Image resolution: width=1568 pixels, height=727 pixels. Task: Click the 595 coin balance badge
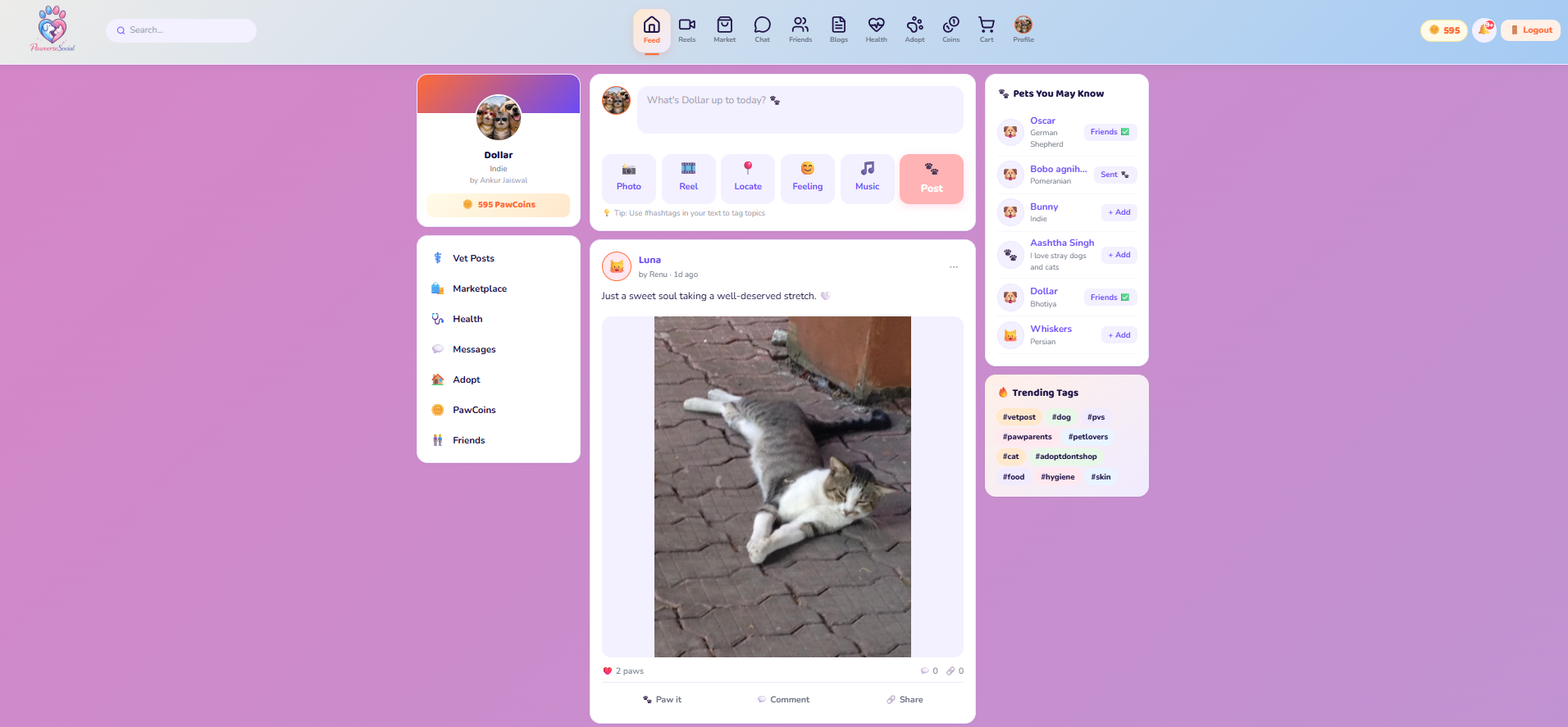[x=1444, y=30]
